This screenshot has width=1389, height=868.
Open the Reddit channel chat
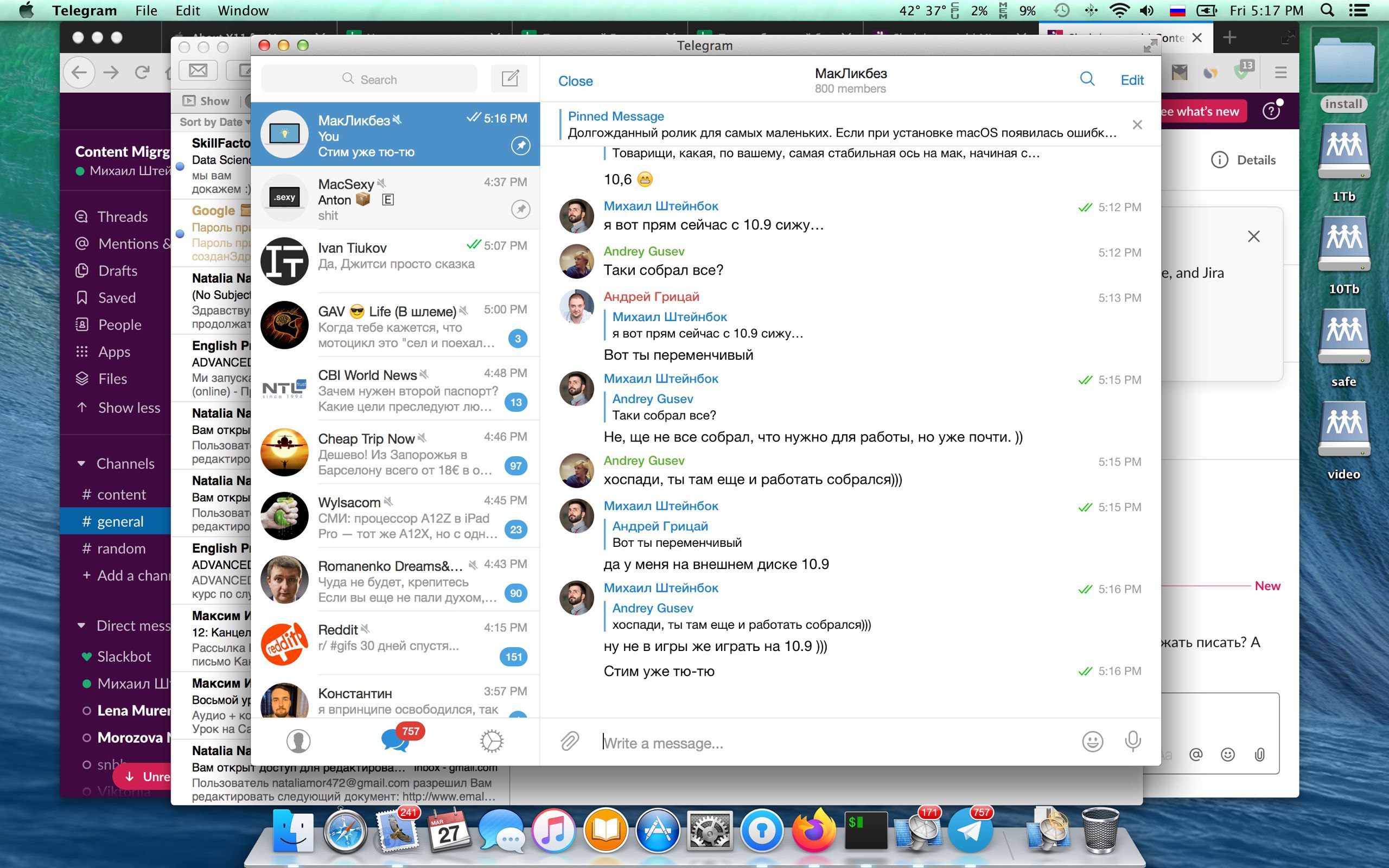pos(395,643)
